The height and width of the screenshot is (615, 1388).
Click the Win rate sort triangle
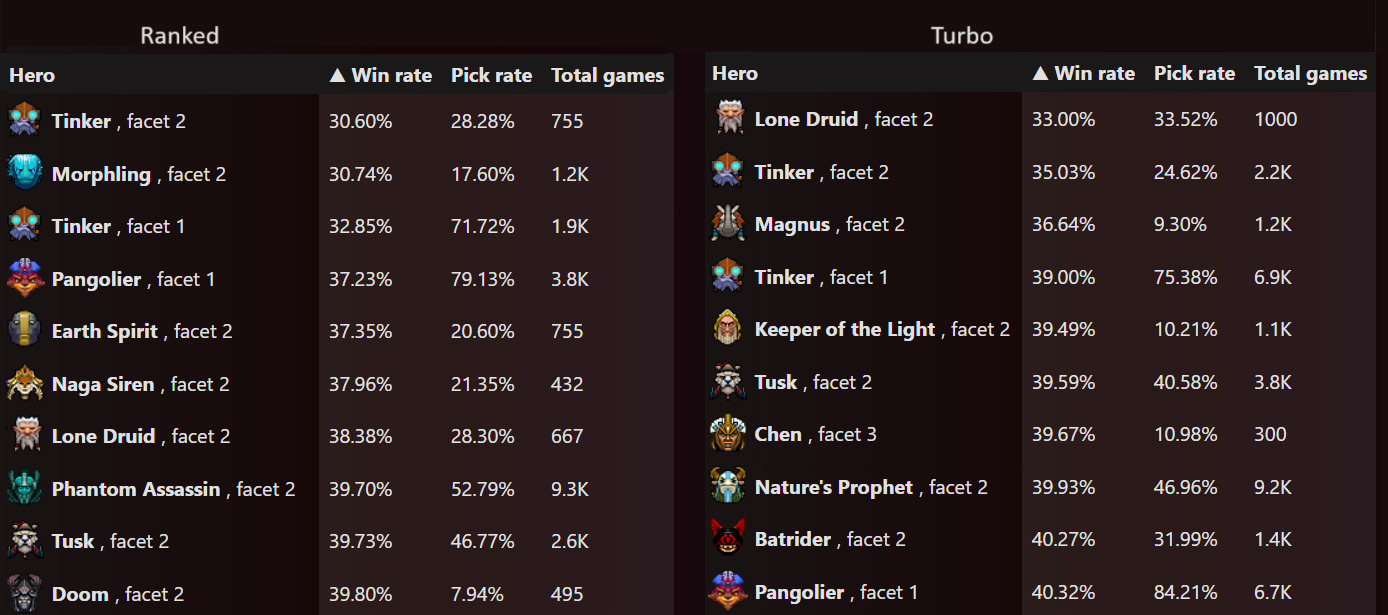335,74
